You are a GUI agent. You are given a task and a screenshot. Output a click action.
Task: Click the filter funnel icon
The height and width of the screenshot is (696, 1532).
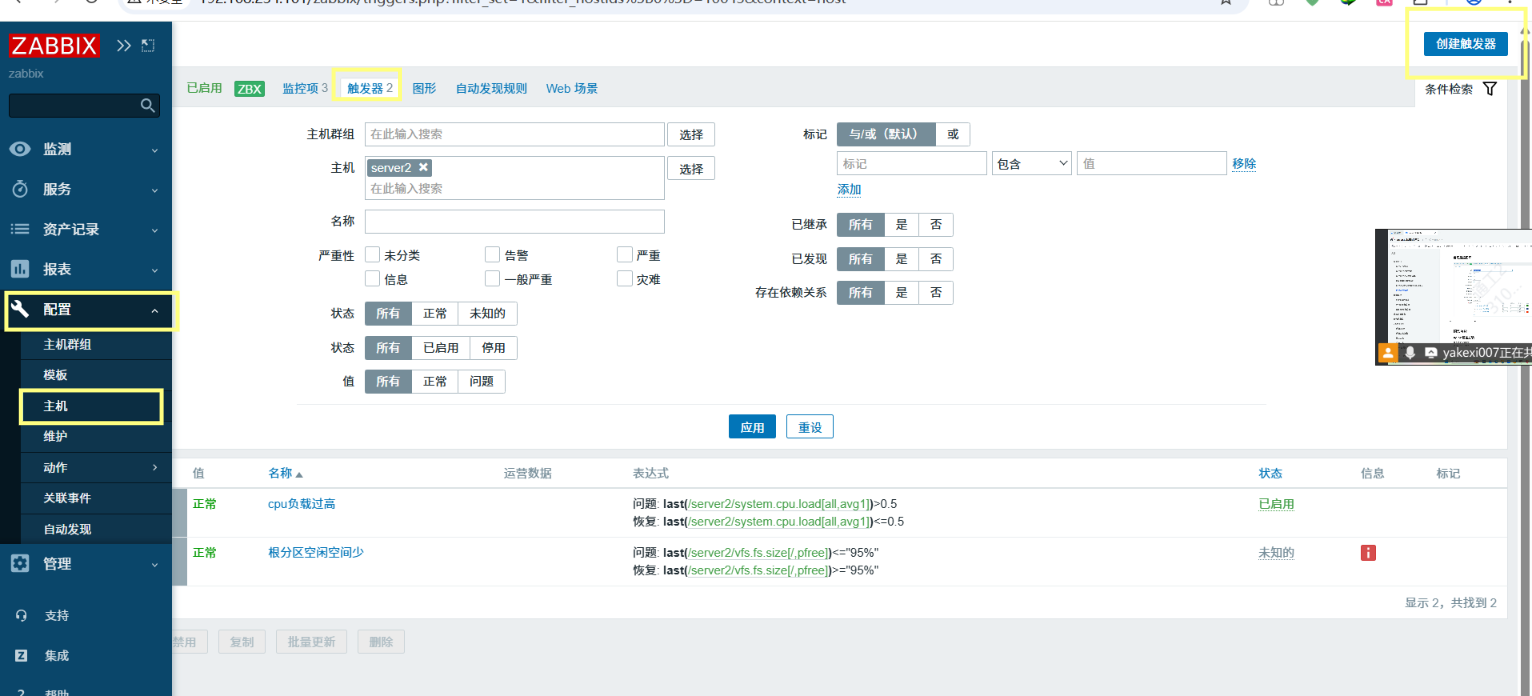1490,89
